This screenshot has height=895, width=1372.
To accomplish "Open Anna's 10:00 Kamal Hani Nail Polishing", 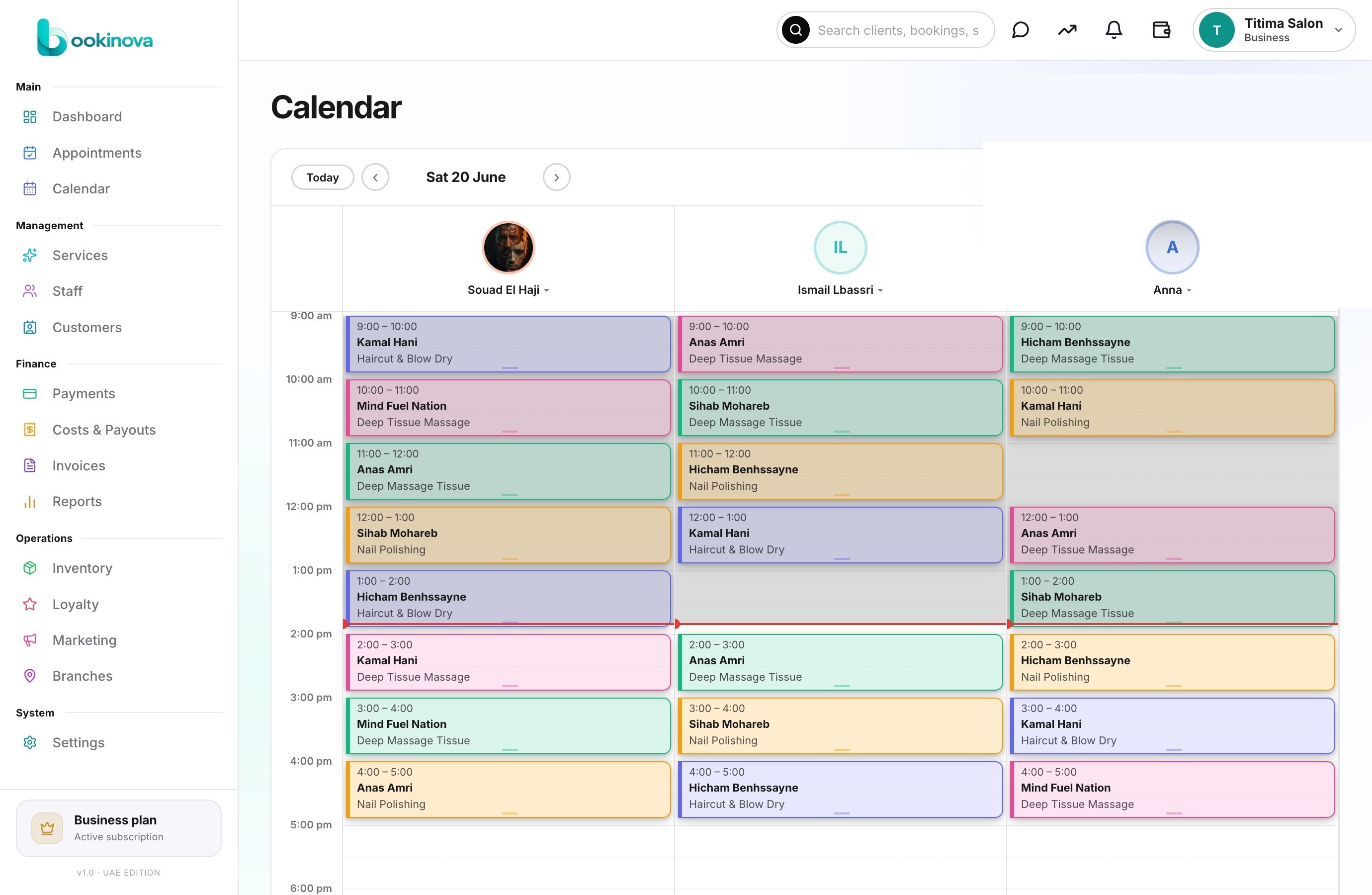I will [1172, 407].
